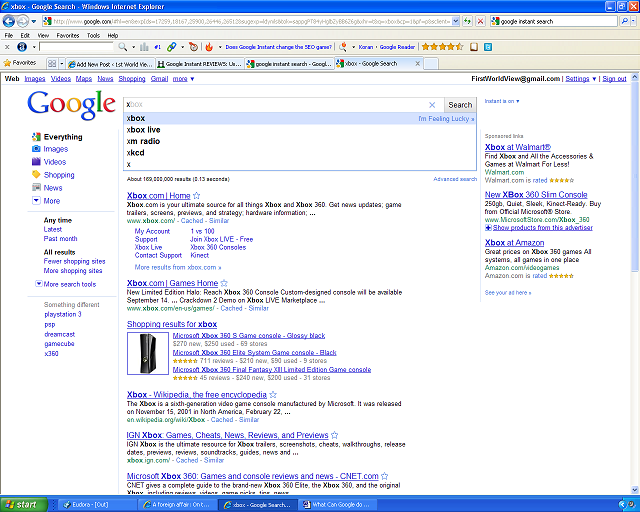Screen dimensions: 640x512
Task: Click the browser Forward arrow button
Action: (23, 21)
